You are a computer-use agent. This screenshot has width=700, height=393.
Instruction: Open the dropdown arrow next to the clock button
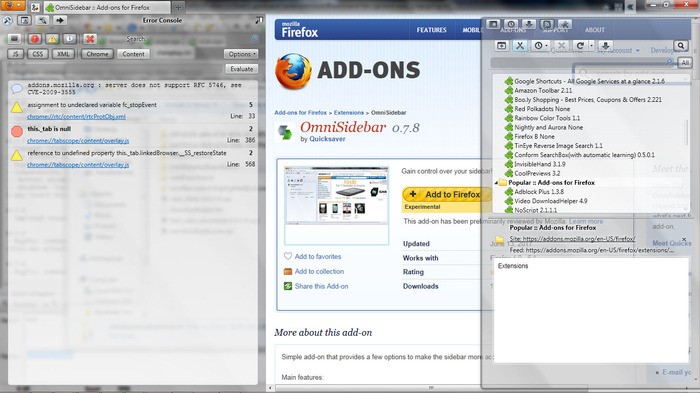547,46
